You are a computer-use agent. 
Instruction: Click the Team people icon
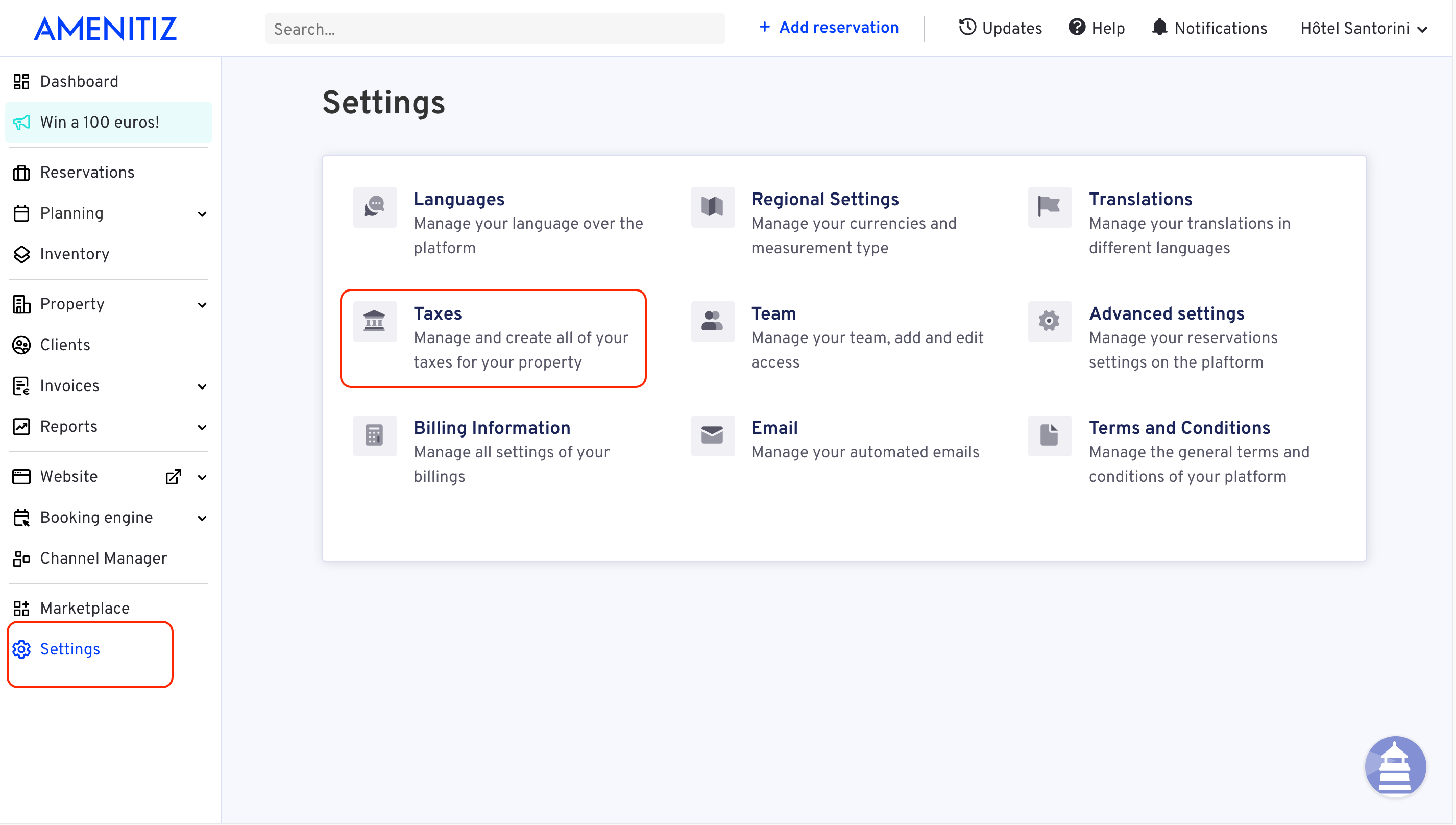click(712, 321)
